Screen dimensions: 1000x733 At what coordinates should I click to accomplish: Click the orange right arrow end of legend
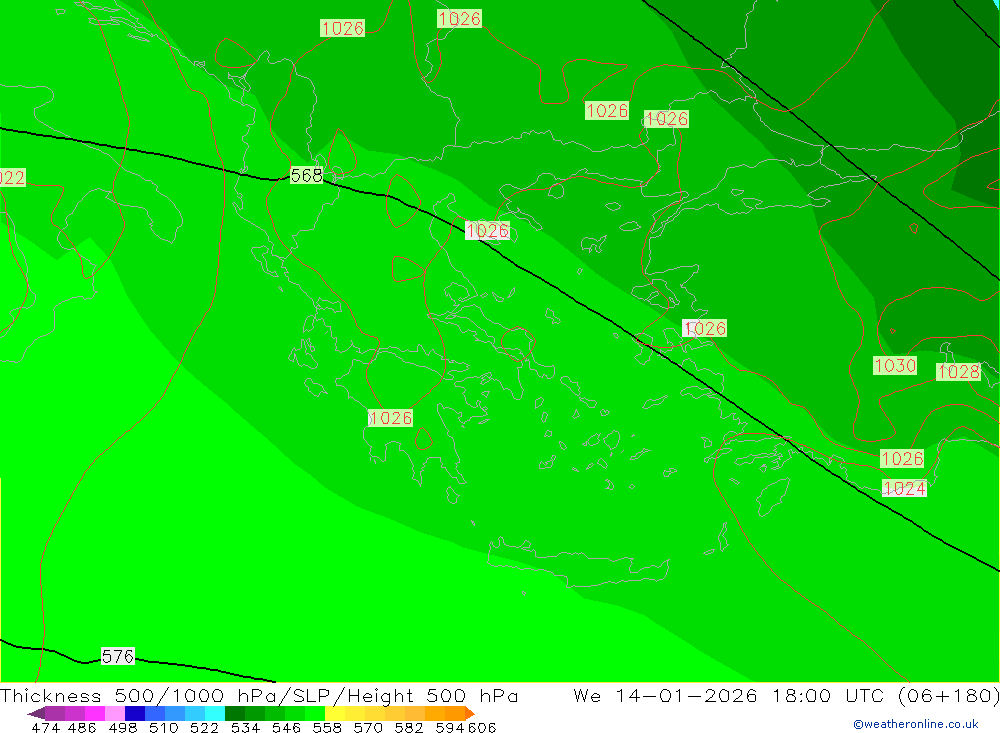point(470,713)
